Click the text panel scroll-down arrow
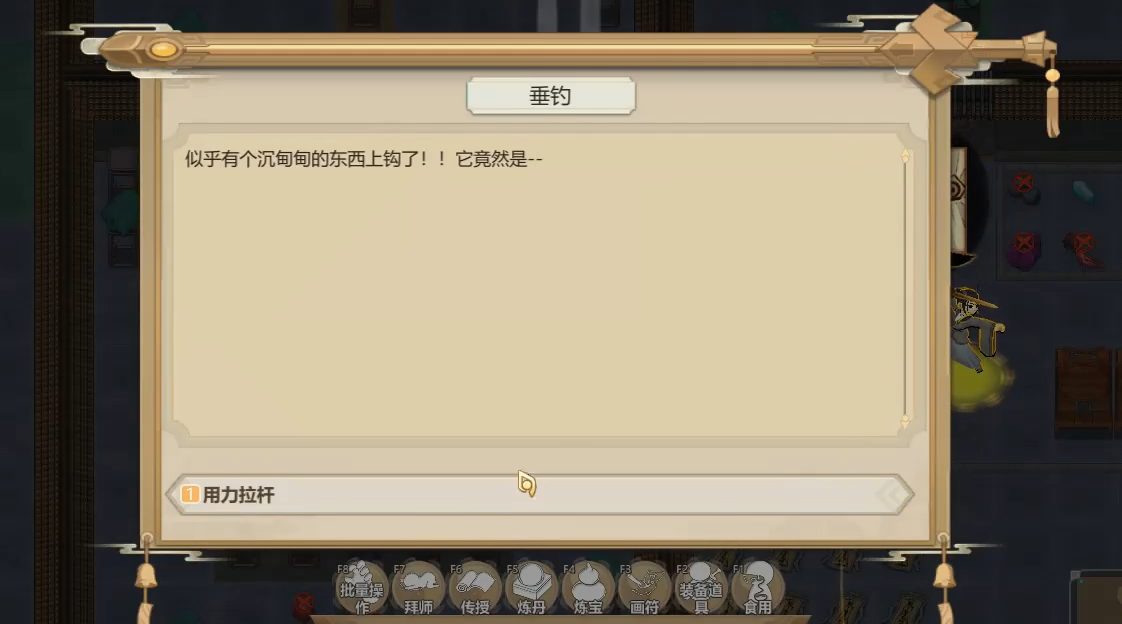 click(x=905, y=421)
